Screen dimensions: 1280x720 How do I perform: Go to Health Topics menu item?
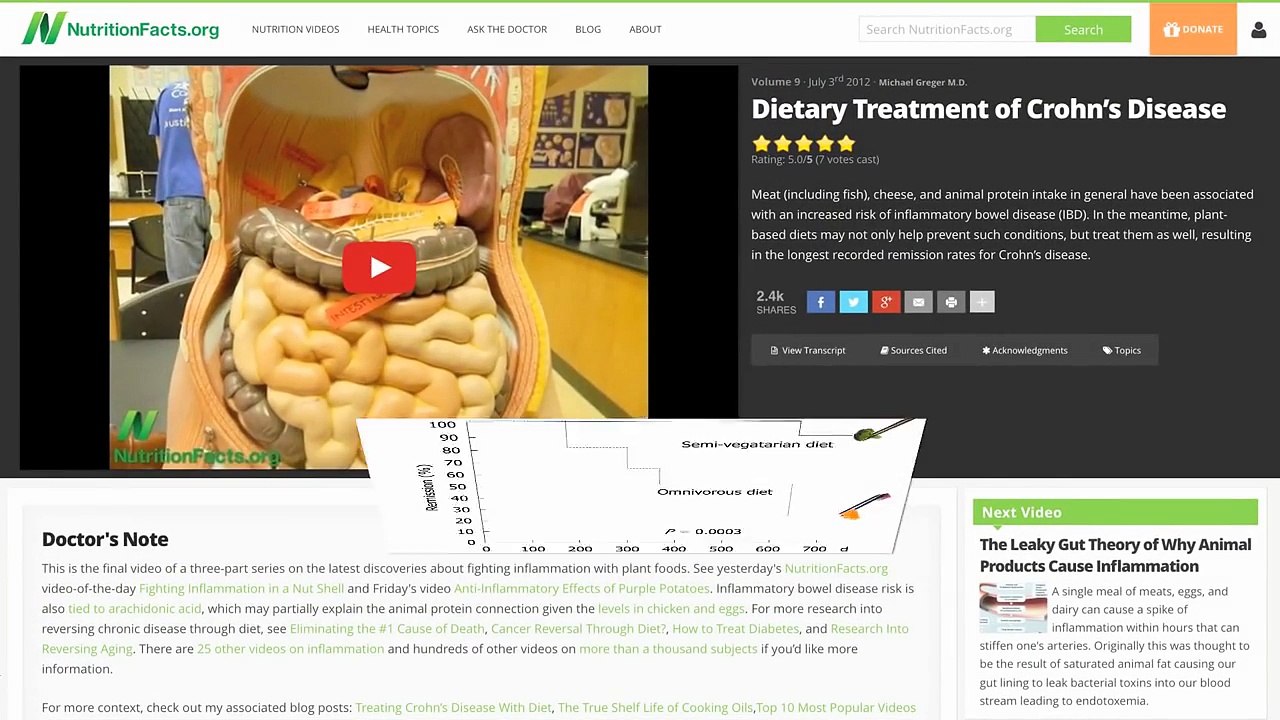(x=403, y=29)
